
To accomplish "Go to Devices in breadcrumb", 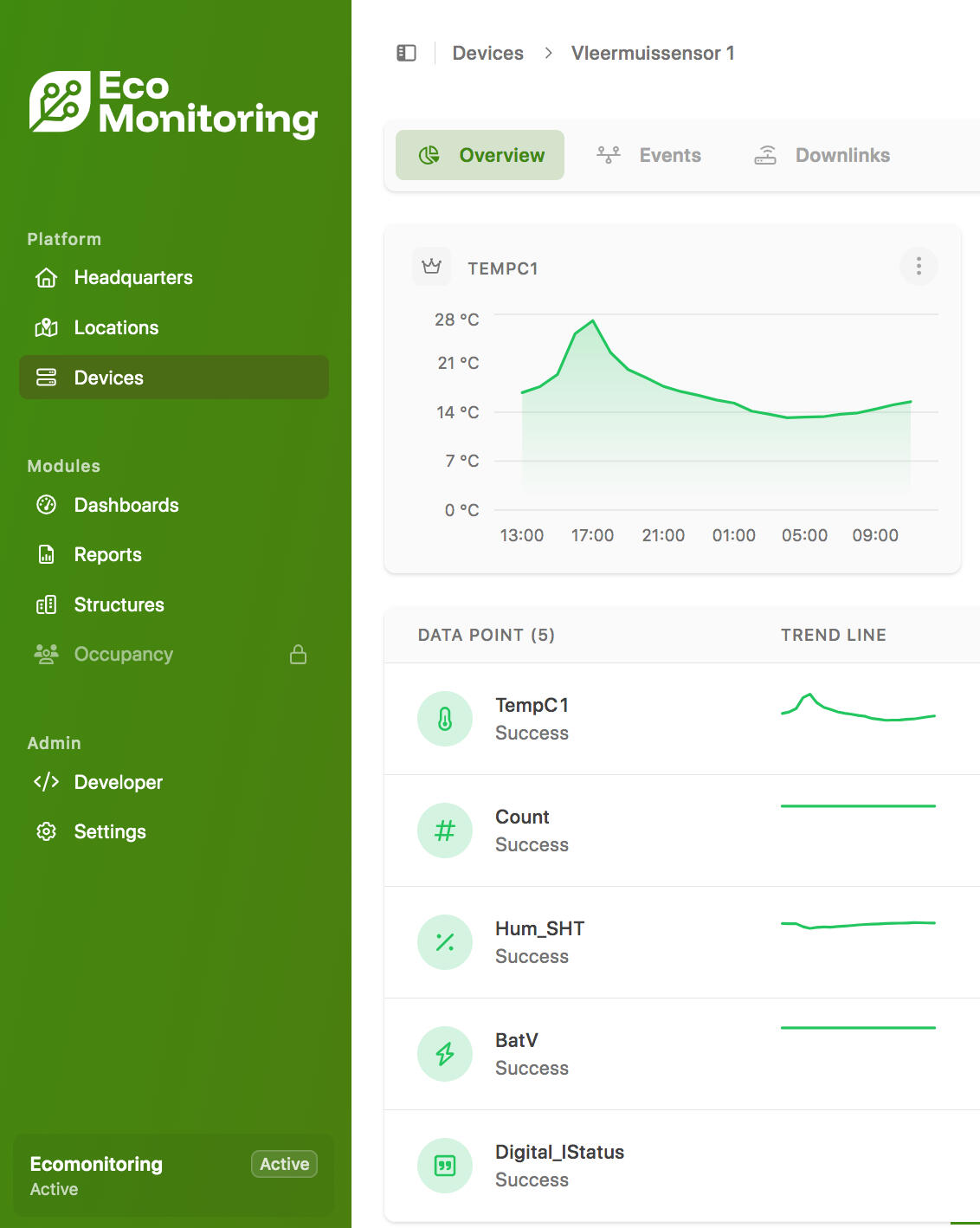I will [487, 53].
